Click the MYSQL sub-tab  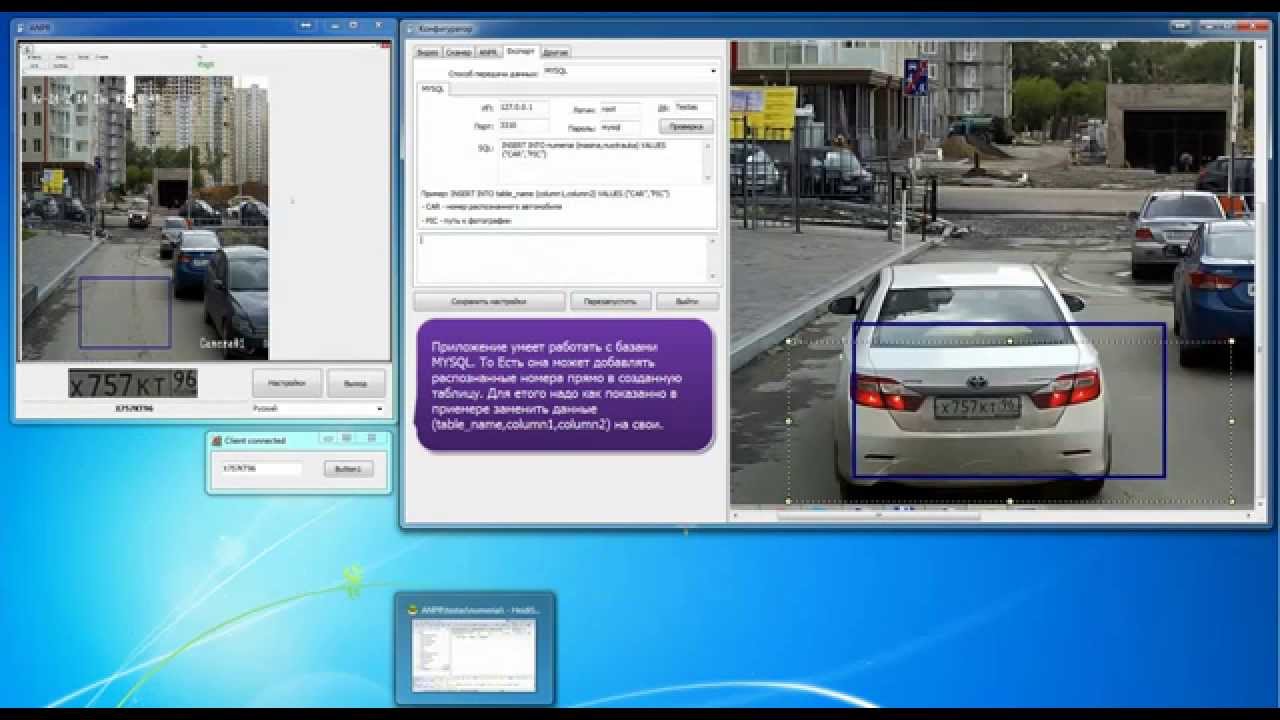coord(433,89)
